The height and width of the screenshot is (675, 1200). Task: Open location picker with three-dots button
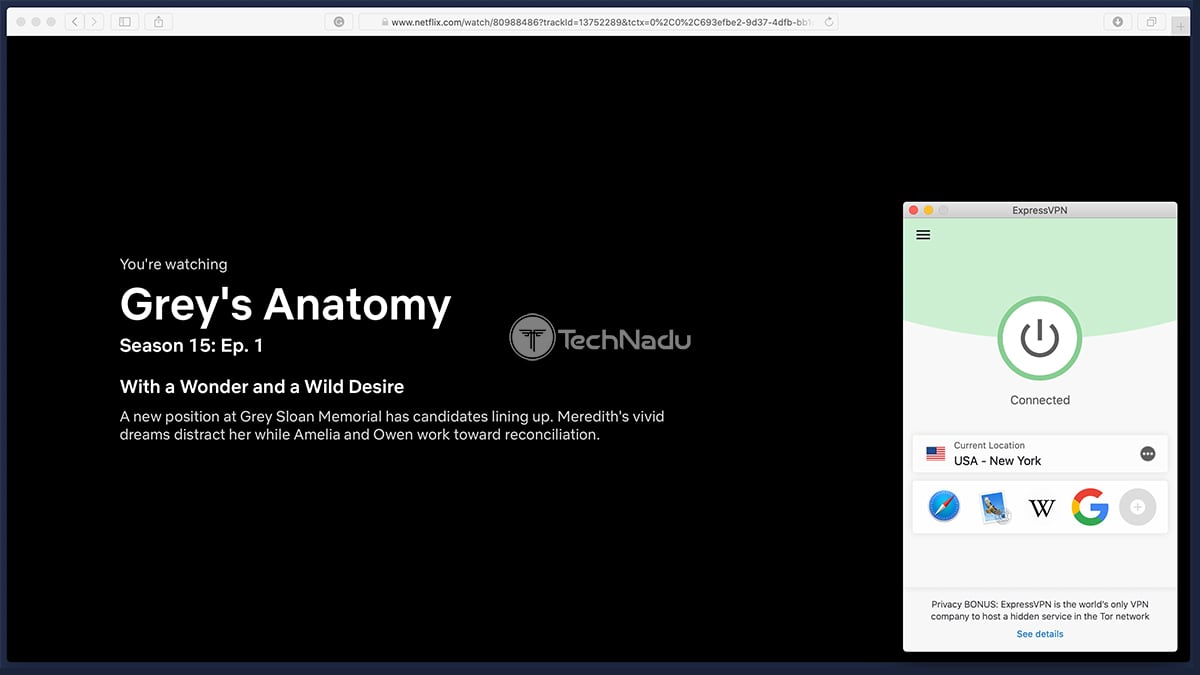tap(1148, 454)
